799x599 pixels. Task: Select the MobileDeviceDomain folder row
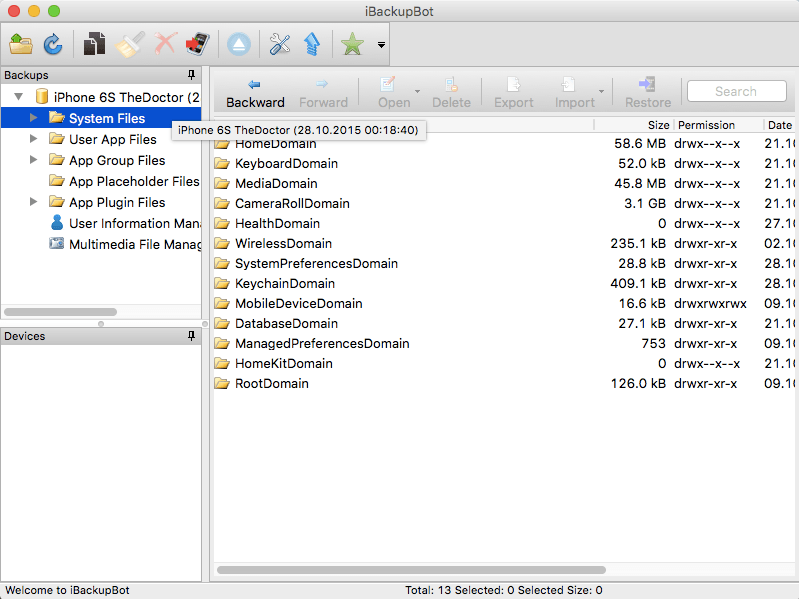503,303
